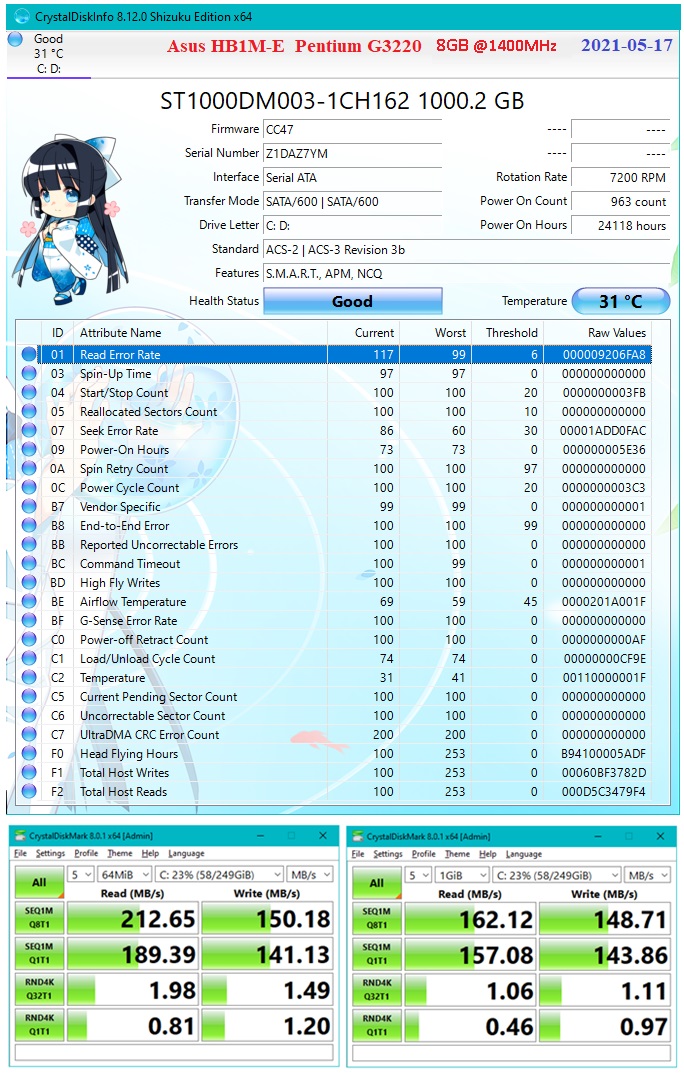The height and width of the screenshot is (1073, 684).
Task: Open MB/s unit dropdown in 64MiB window
Action: coord(309,875)
